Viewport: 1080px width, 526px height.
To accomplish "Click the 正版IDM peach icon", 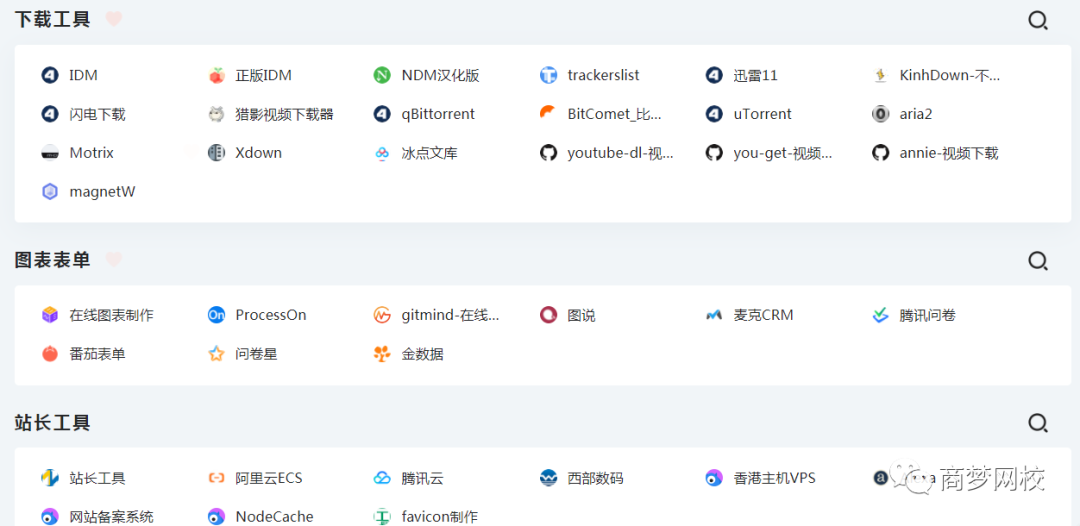I will (216, 75).
